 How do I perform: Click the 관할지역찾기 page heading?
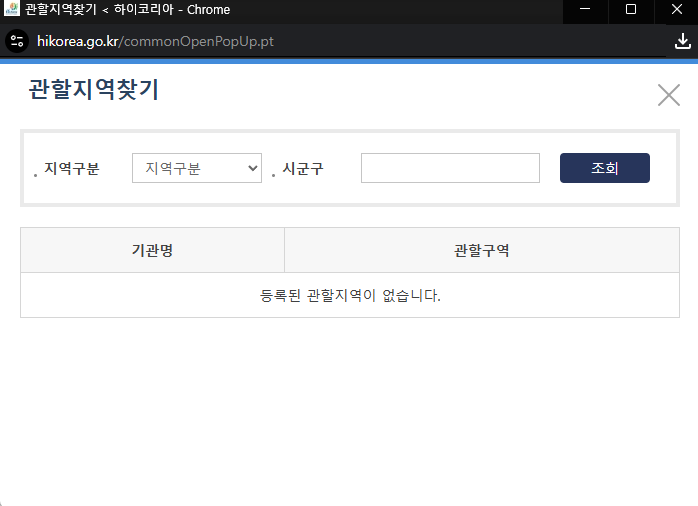pyautogui.click(x=93, y=89)
